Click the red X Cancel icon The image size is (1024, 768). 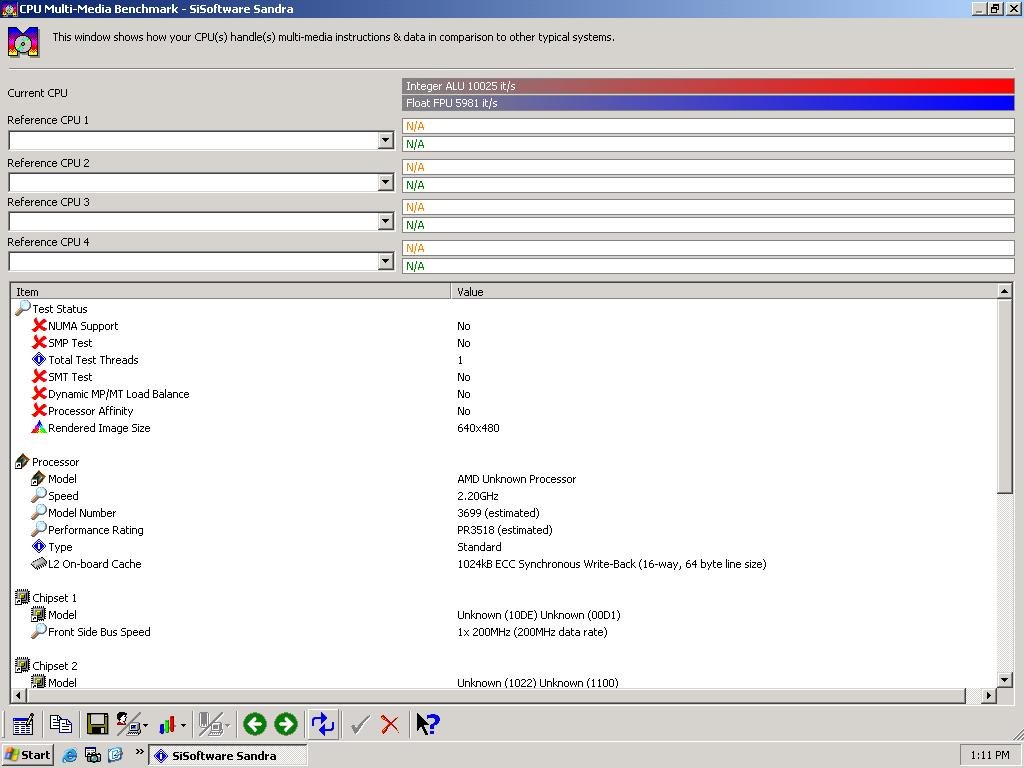[390, 724]
